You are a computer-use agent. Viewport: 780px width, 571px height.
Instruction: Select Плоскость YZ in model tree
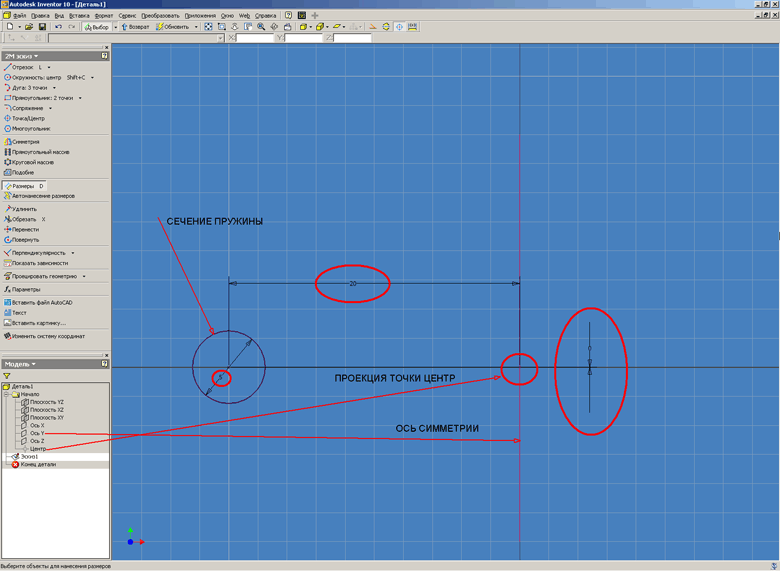[x=42, y=402]
